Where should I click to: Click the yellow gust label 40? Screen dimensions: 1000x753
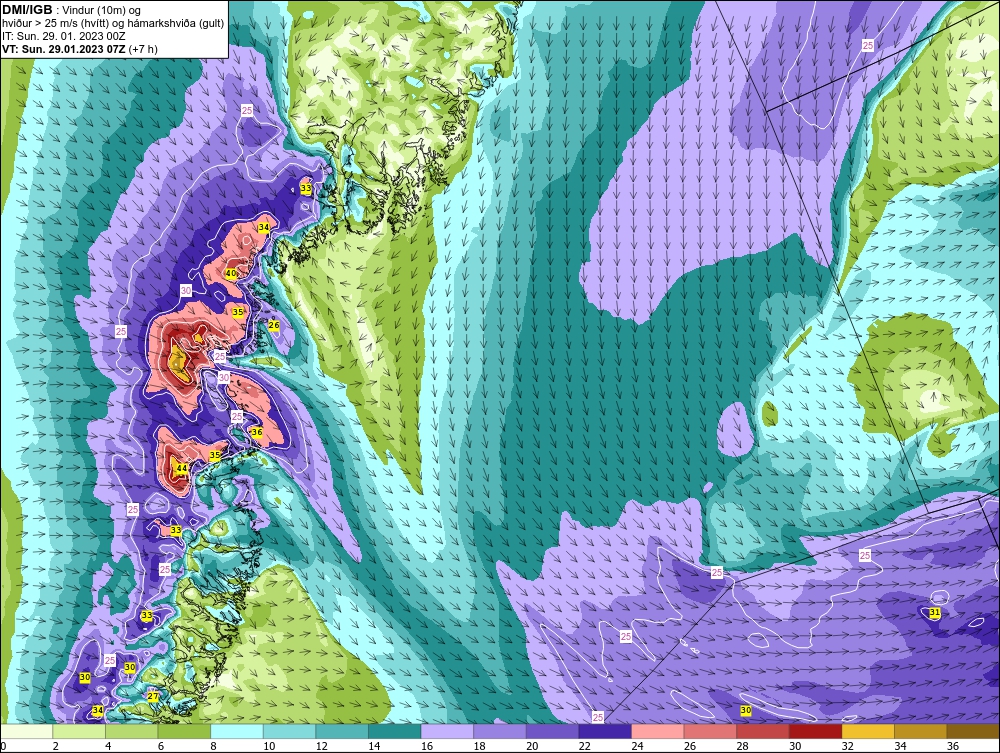pos(231,274)
